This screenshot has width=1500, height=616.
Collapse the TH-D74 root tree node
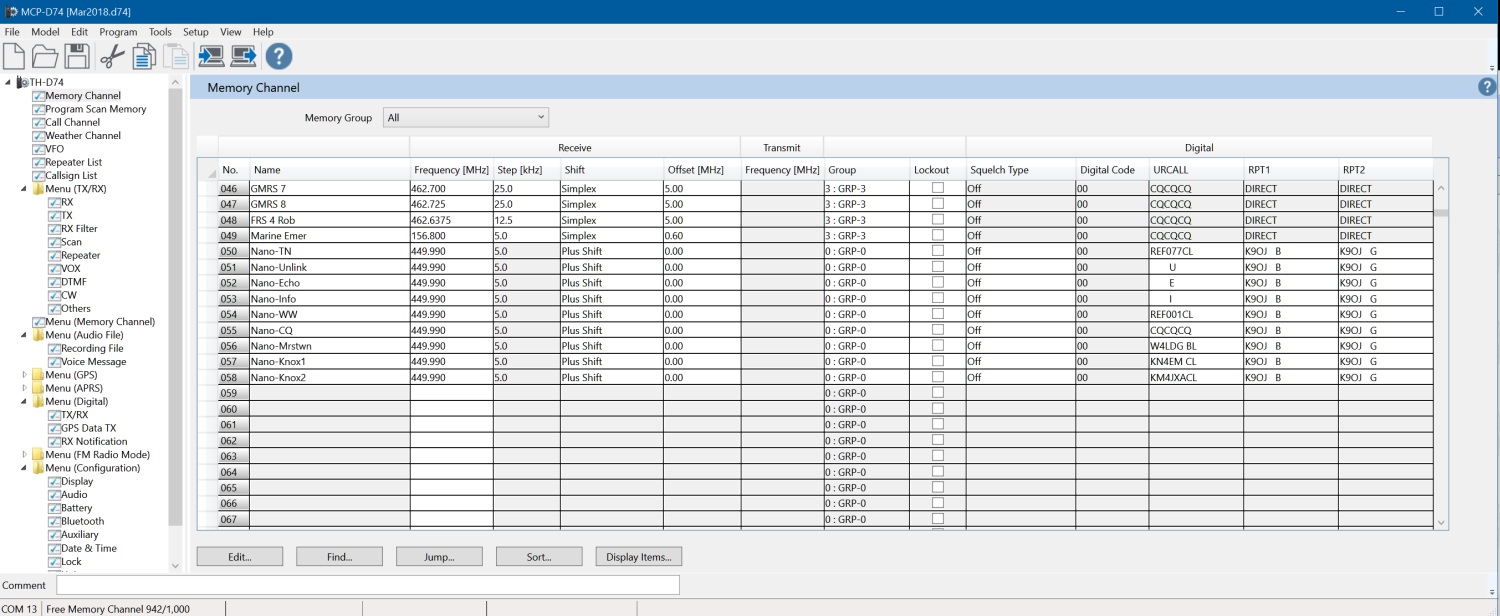point(8,82)
